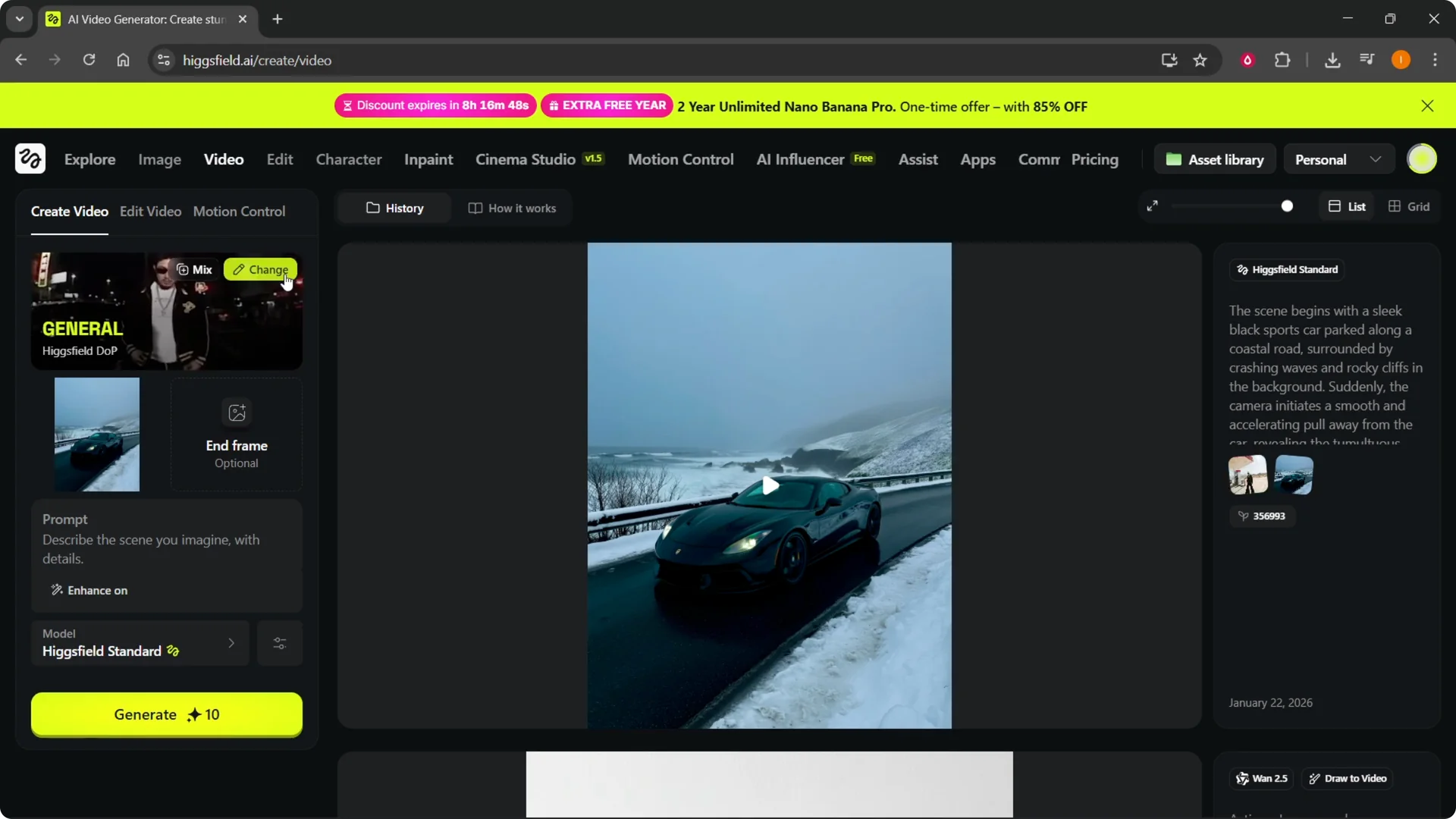Click the Higgsfield logo in the top left
The image size is (1456, 819).
30,158
